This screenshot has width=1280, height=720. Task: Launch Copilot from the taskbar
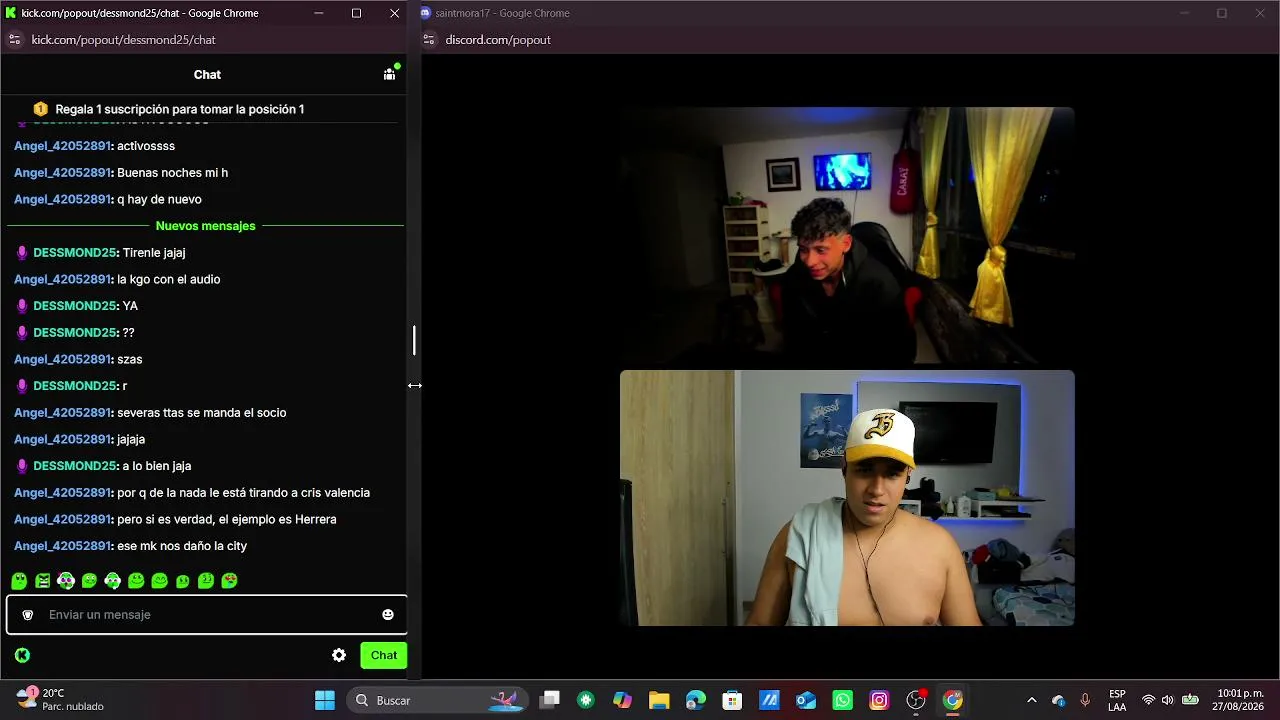pos(623,700)
